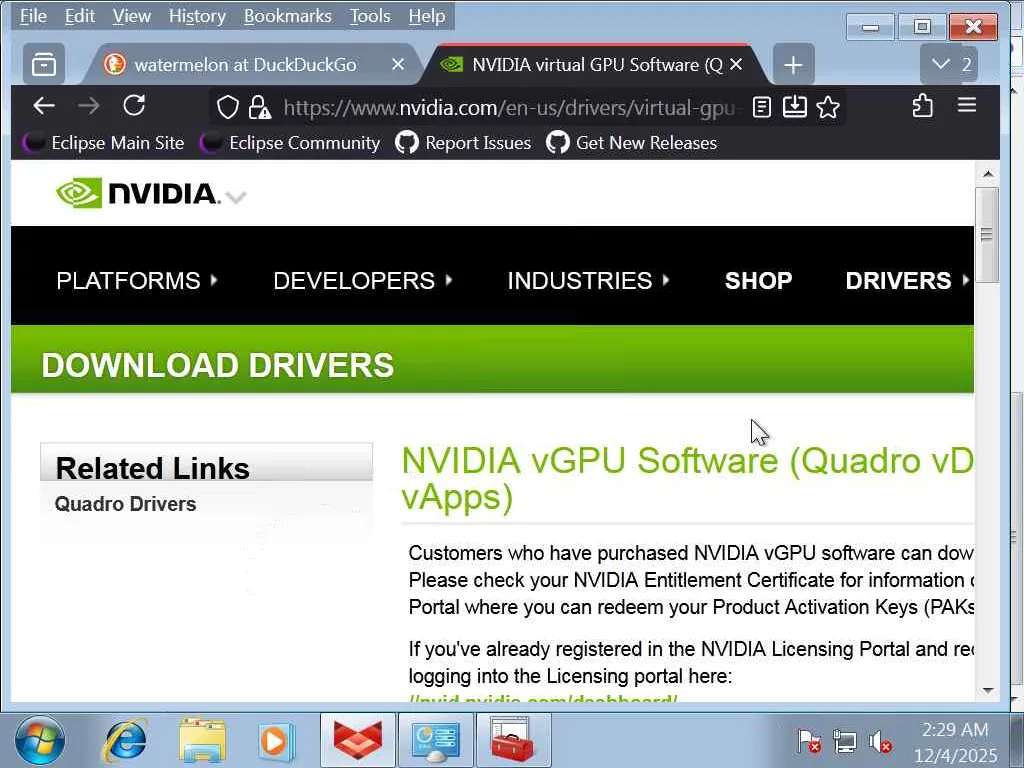Toggle reader view in address bar
This screenshot has width=1024, height=768.
click(x=761, y=107)
